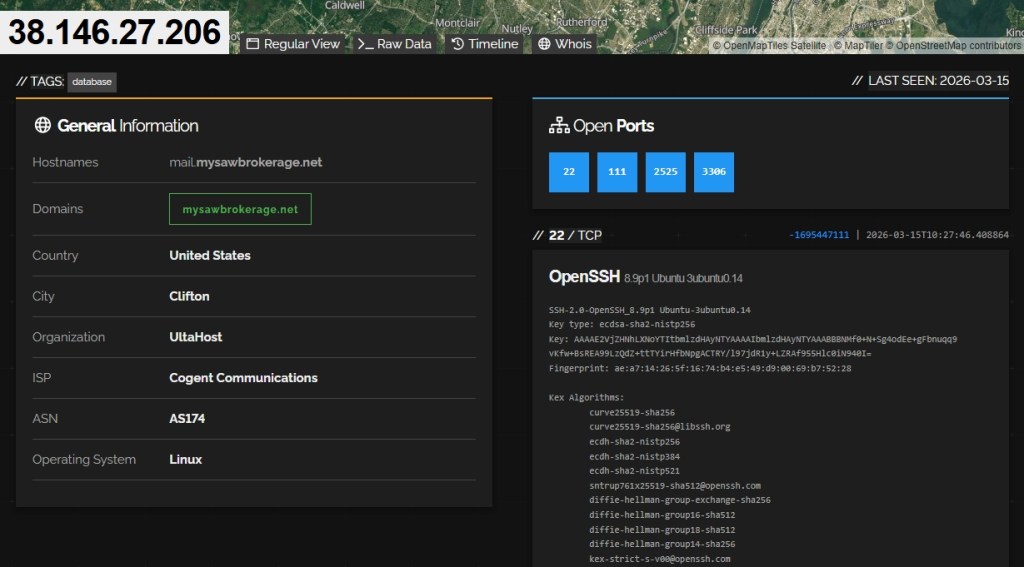Click the 38.146.27.206 IP address heading
The width and height of the screenshot is (1024, 567).
(x=115, y=32)
